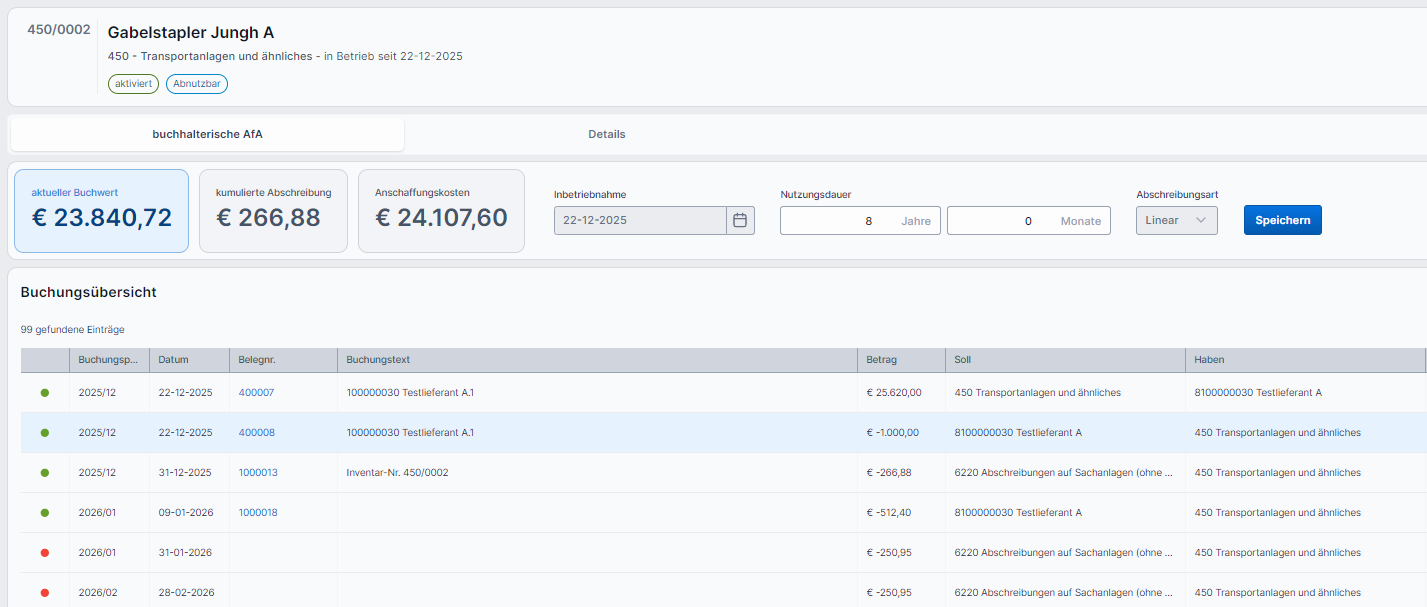Click green status dot of Beleg 400007 row
The height and width of the screenshot is (607, 1427).
point(44,393)
